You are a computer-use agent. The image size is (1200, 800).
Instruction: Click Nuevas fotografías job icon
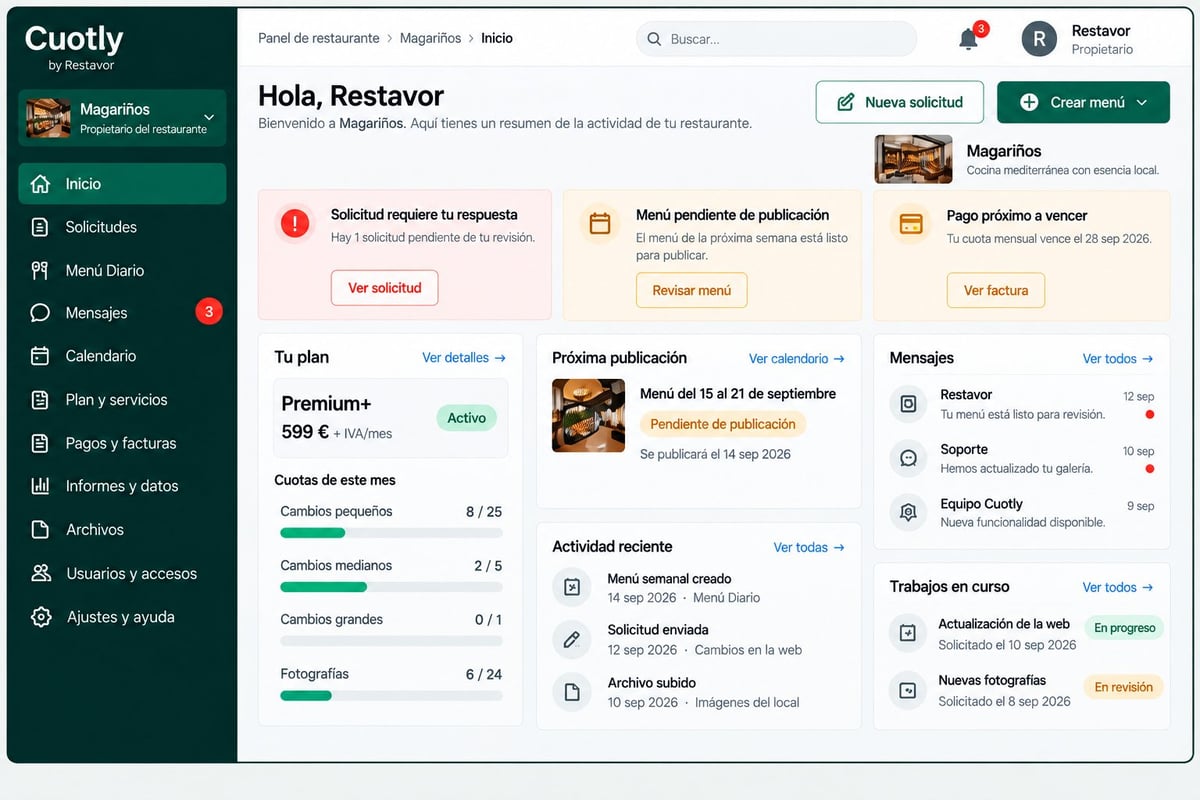(907, 690)
